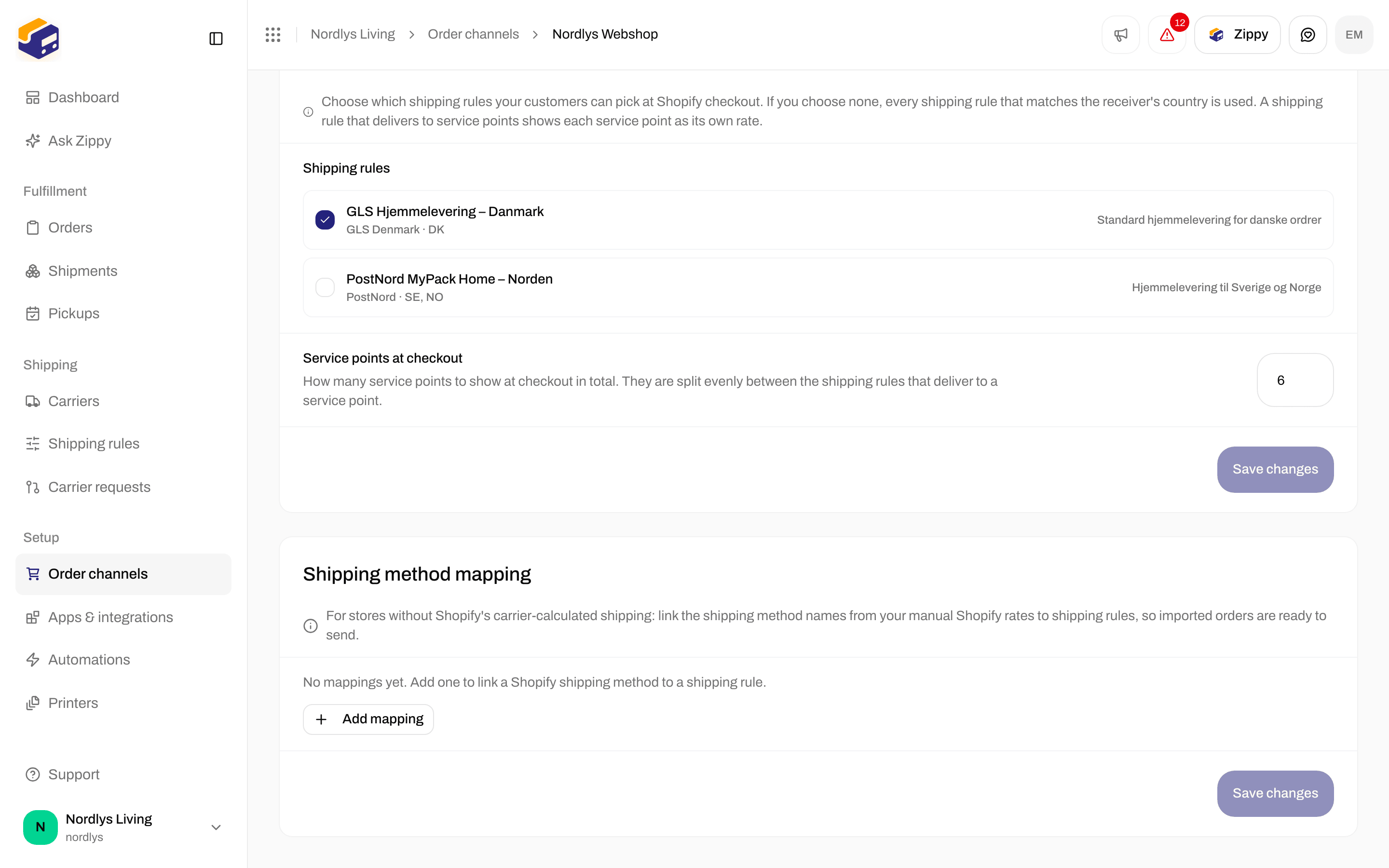This screenshot has width=1389, height=868.
Task: Open Apps & integrations page
Action: point(123,617)
